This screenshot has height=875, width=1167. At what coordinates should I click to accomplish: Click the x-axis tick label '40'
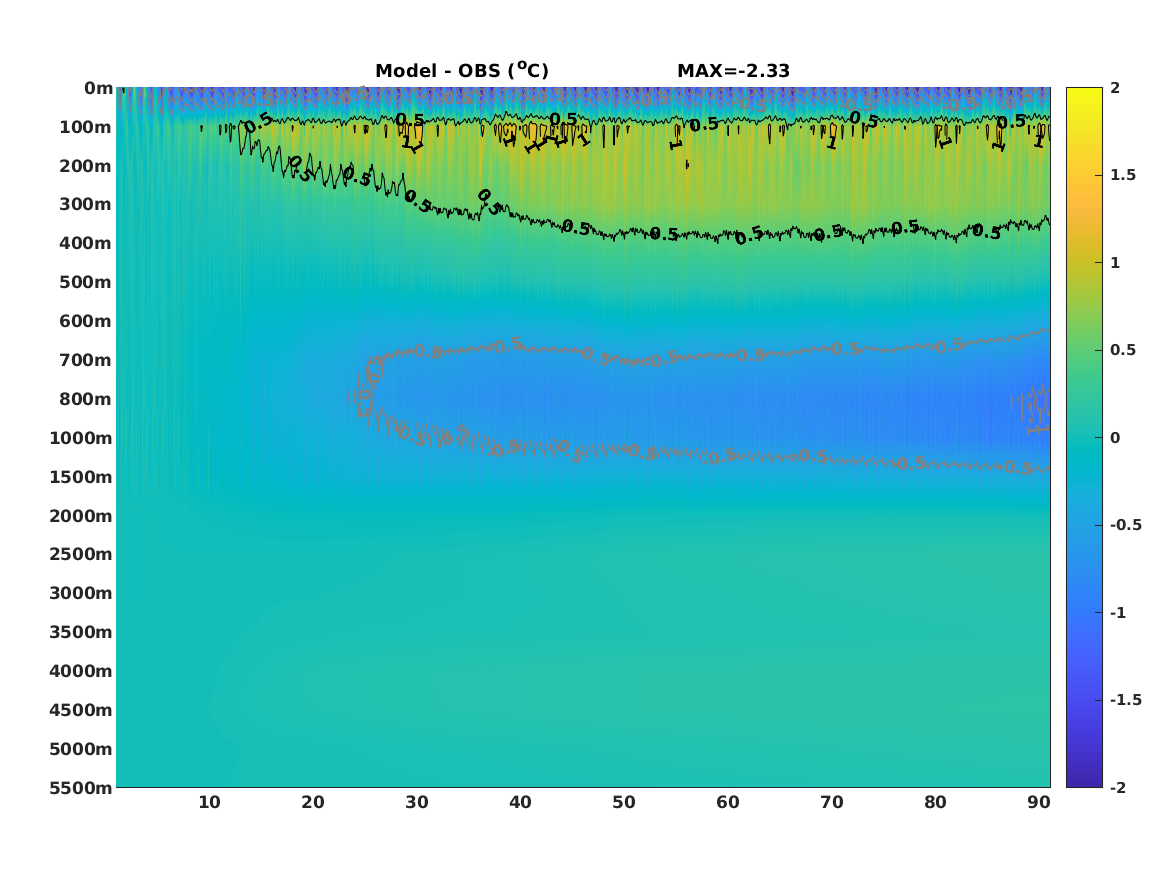click(x=520, y=802)
